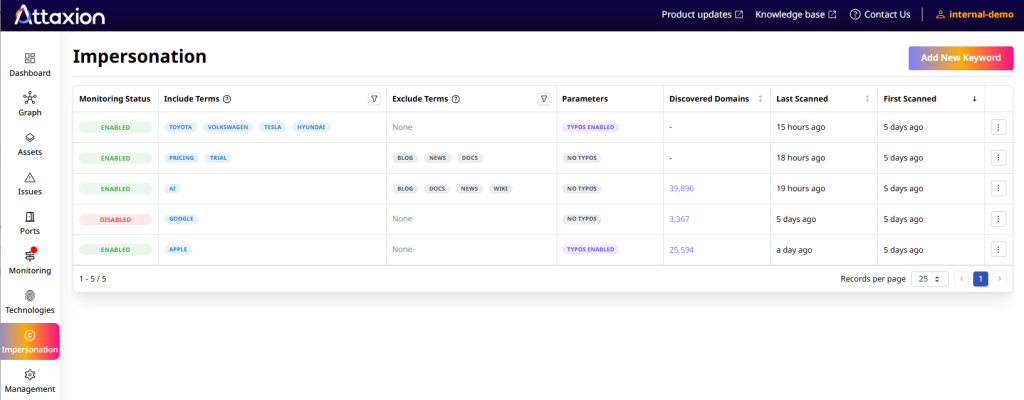The height and width of the screenshot is (400, 1024).
Task: Open Technologies fingerprint item in the sidebar
Action: click(x=29, y=302)
